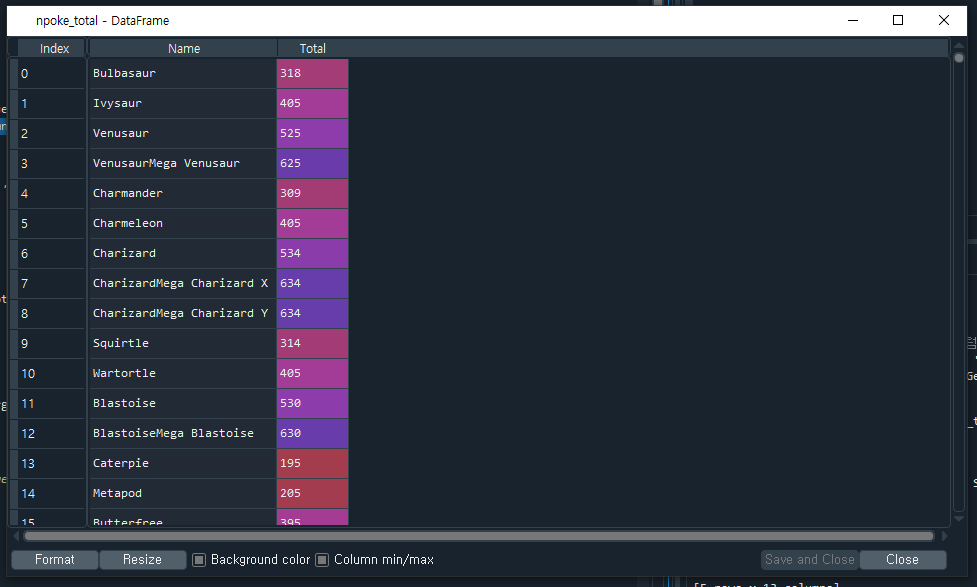The height and width of the screenshot is (587, 977).
Task: Select the Charmeleon name cell
Action: tap(183, 223)
